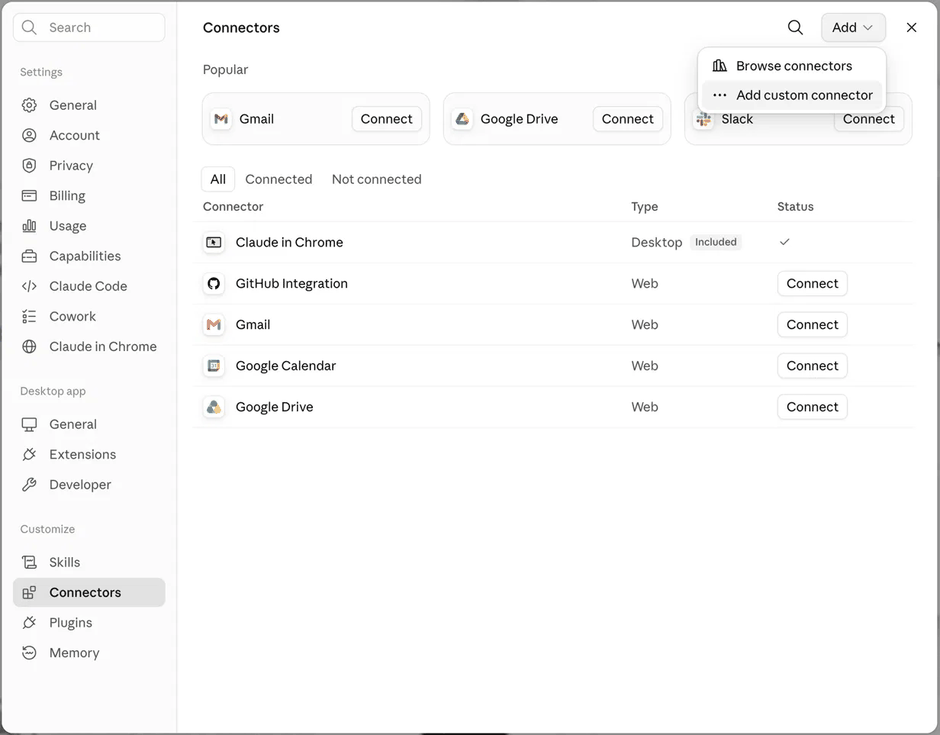
Task: Go to Usage settings
Action: point(89,226)
